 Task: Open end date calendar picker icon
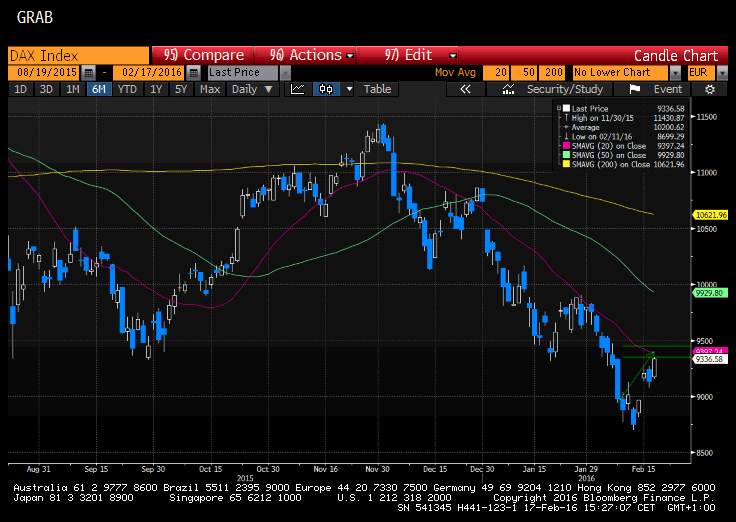(193, 73)
